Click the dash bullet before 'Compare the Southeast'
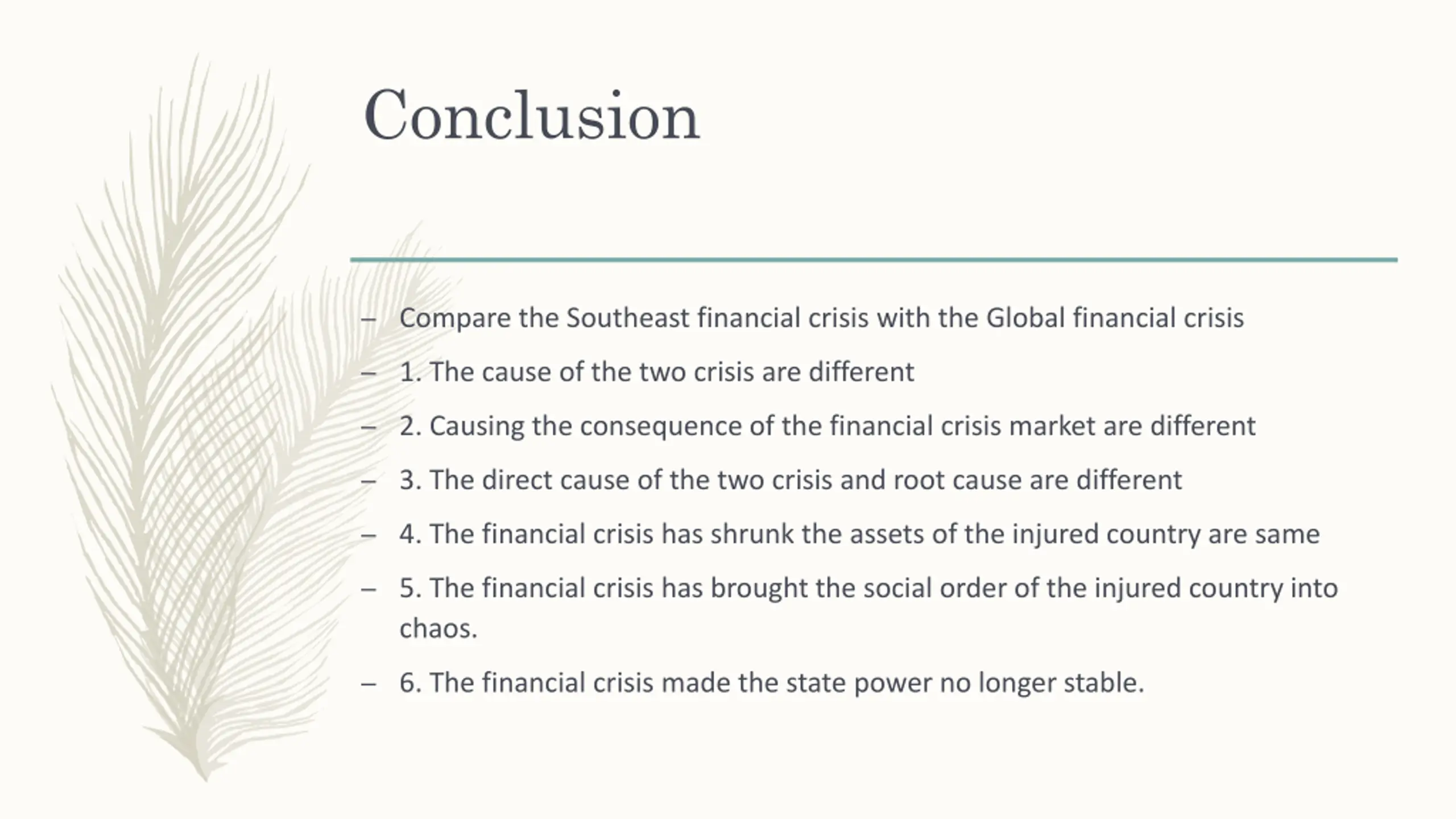The height and width of the screenshot is (819, 1456). click(x=369, y=320)
